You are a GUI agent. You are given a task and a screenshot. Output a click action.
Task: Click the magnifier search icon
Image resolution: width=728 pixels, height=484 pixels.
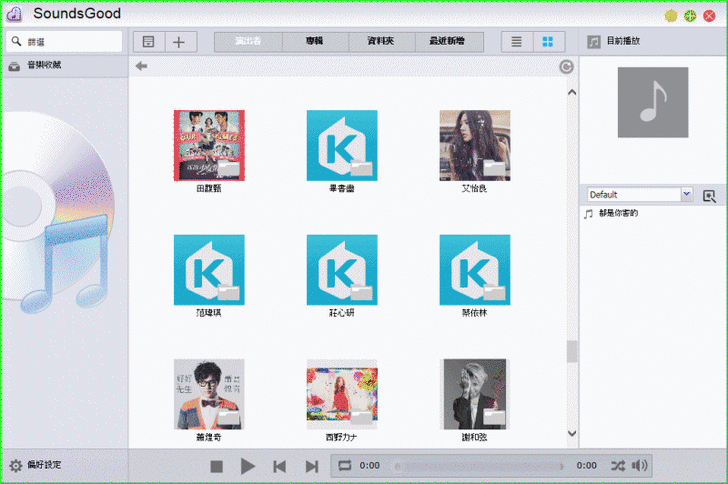pyautogui.click(x=16, y=41)
